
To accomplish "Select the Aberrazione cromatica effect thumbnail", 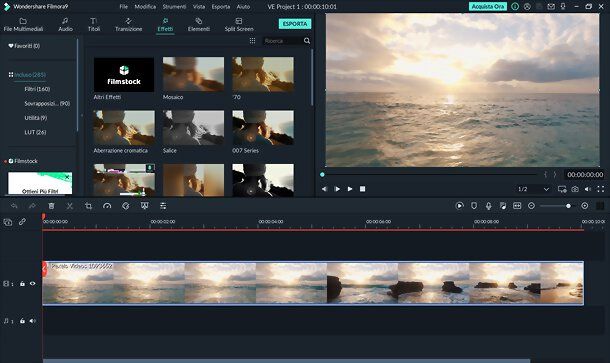I will (124, 128).
